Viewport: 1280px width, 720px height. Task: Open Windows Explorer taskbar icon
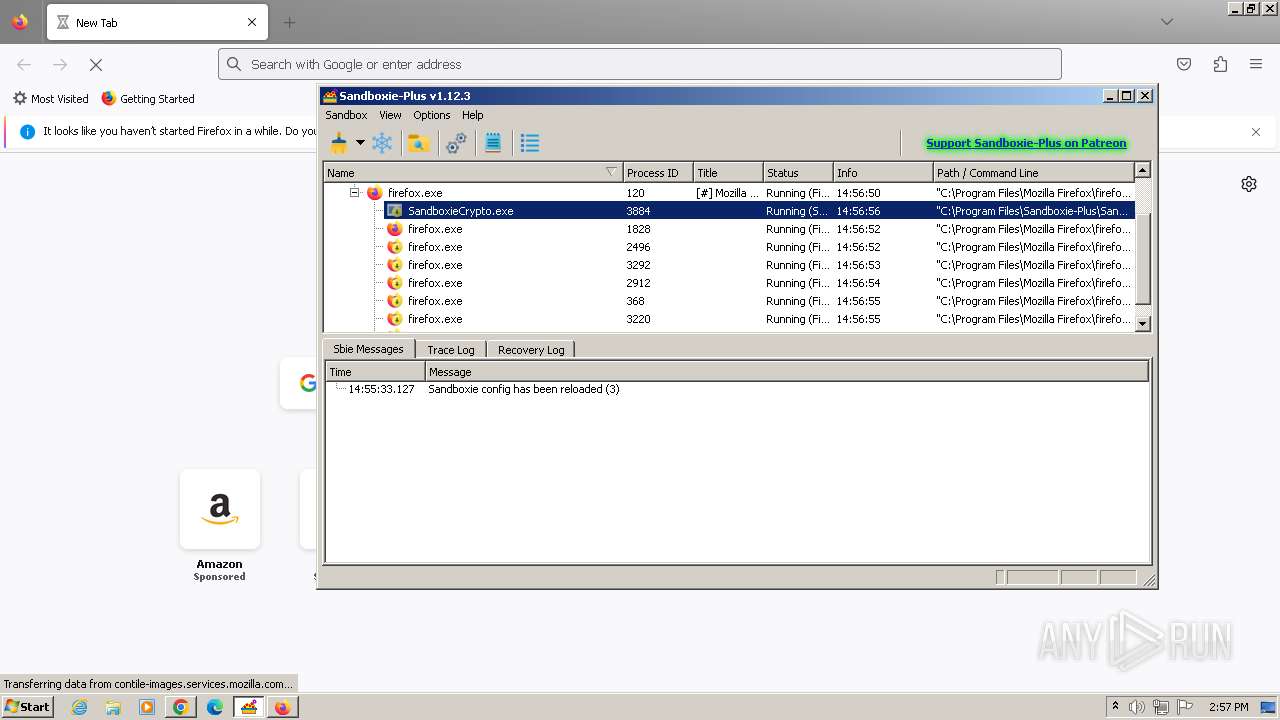point(113,707)
